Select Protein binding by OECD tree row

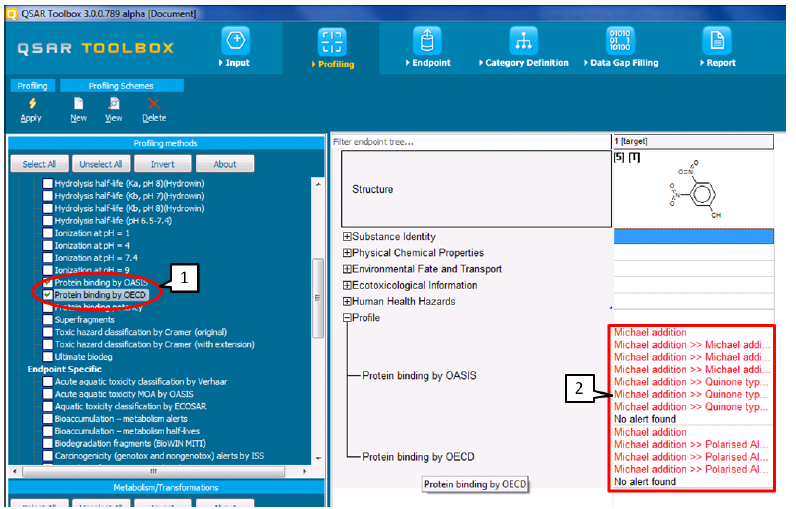[x=418, y=457]
